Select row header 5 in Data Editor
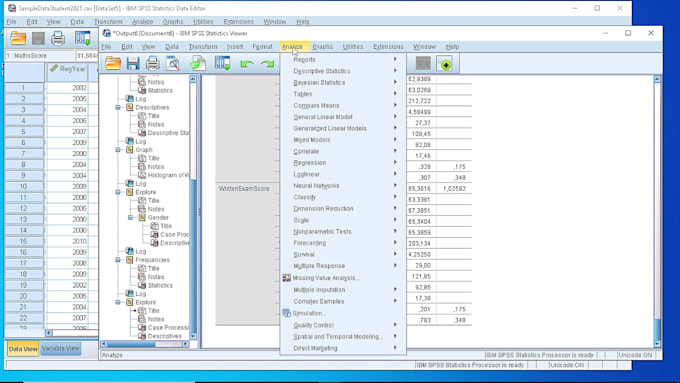Viewport: 680px width, 383px height. tap(23, 131)
